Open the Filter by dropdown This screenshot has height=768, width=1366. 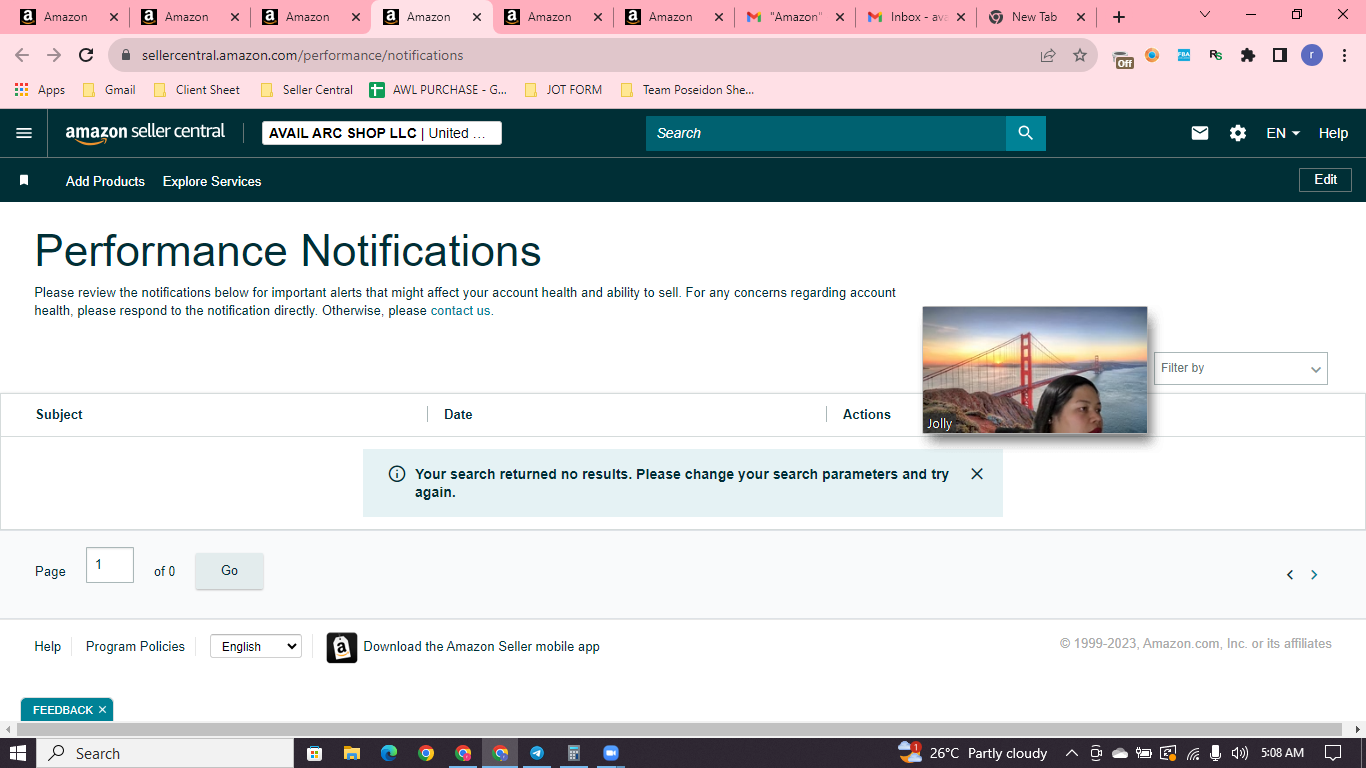point(1241,368)
